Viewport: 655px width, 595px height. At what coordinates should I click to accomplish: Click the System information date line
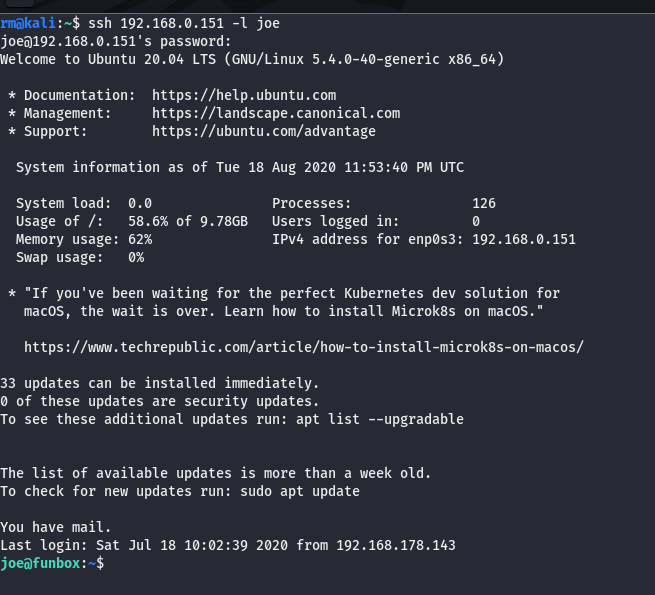point(240,167)
